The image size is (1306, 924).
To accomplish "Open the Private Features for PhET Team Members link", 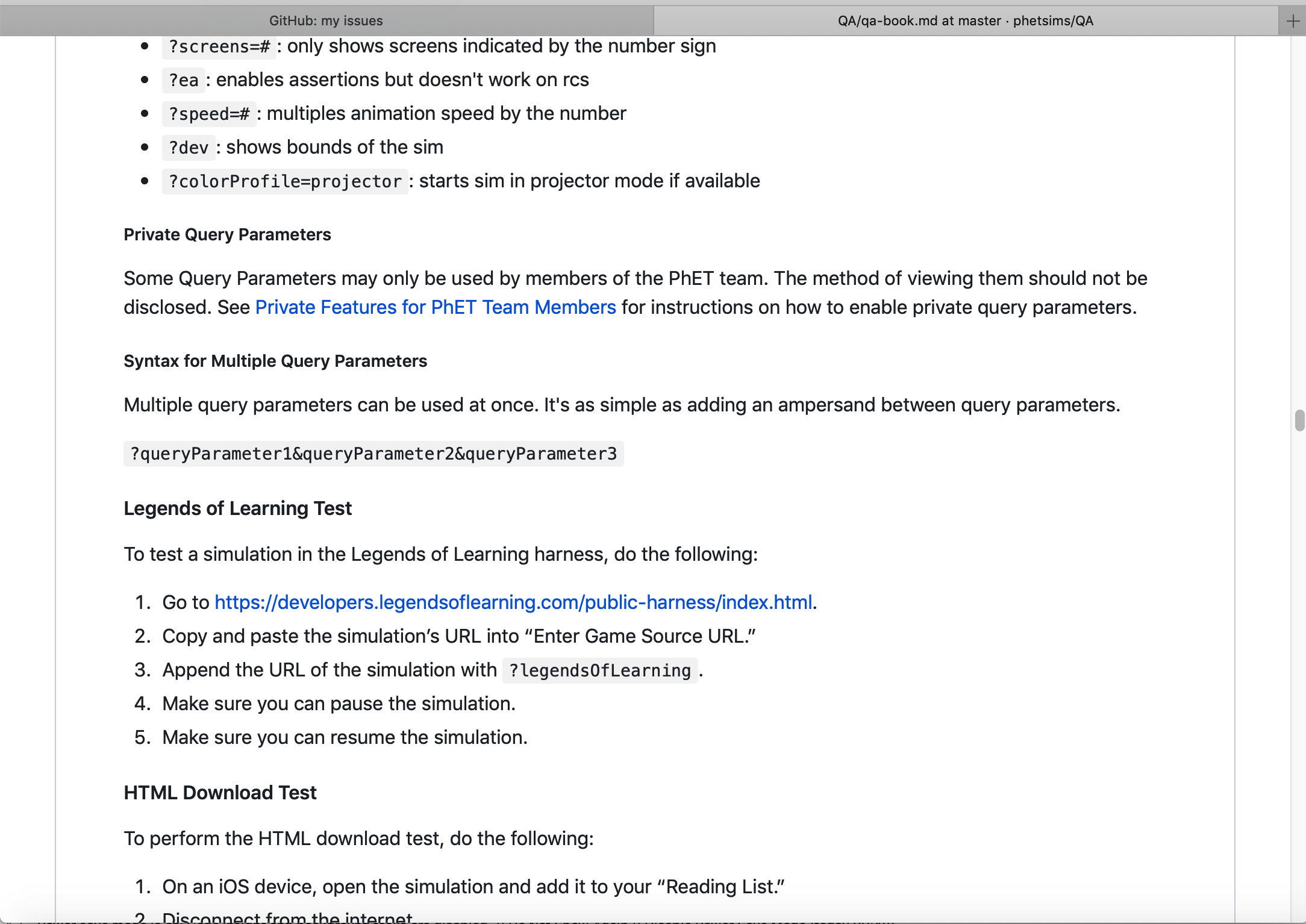I will [x=435, y=307].
